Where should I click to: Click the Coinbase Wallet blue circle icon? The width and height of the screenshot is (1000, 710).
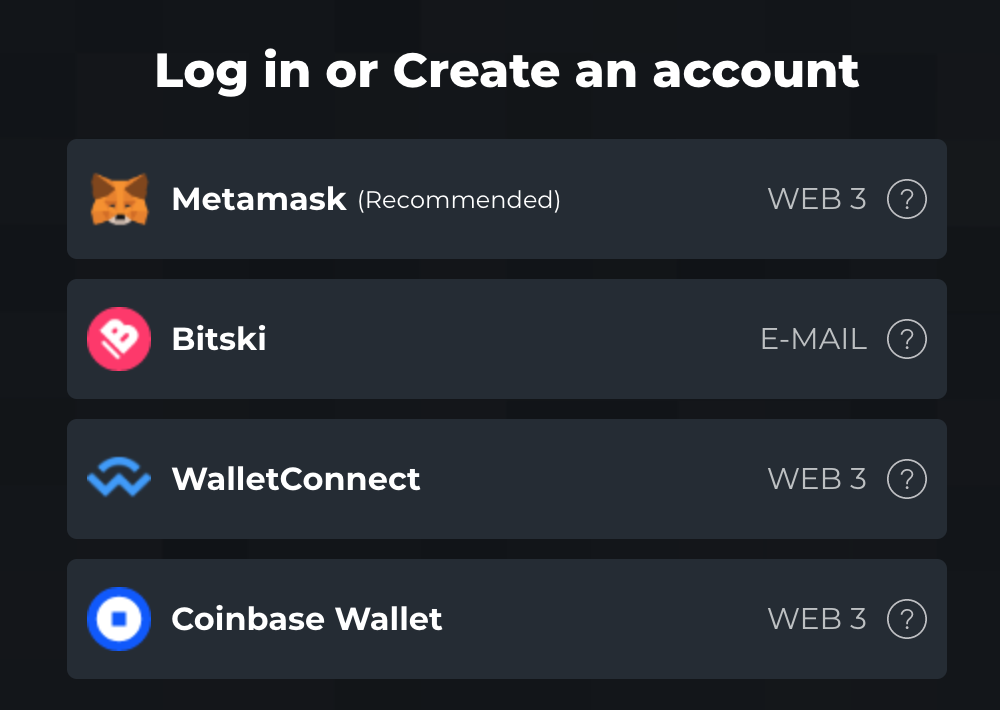(x=119, y=618)
